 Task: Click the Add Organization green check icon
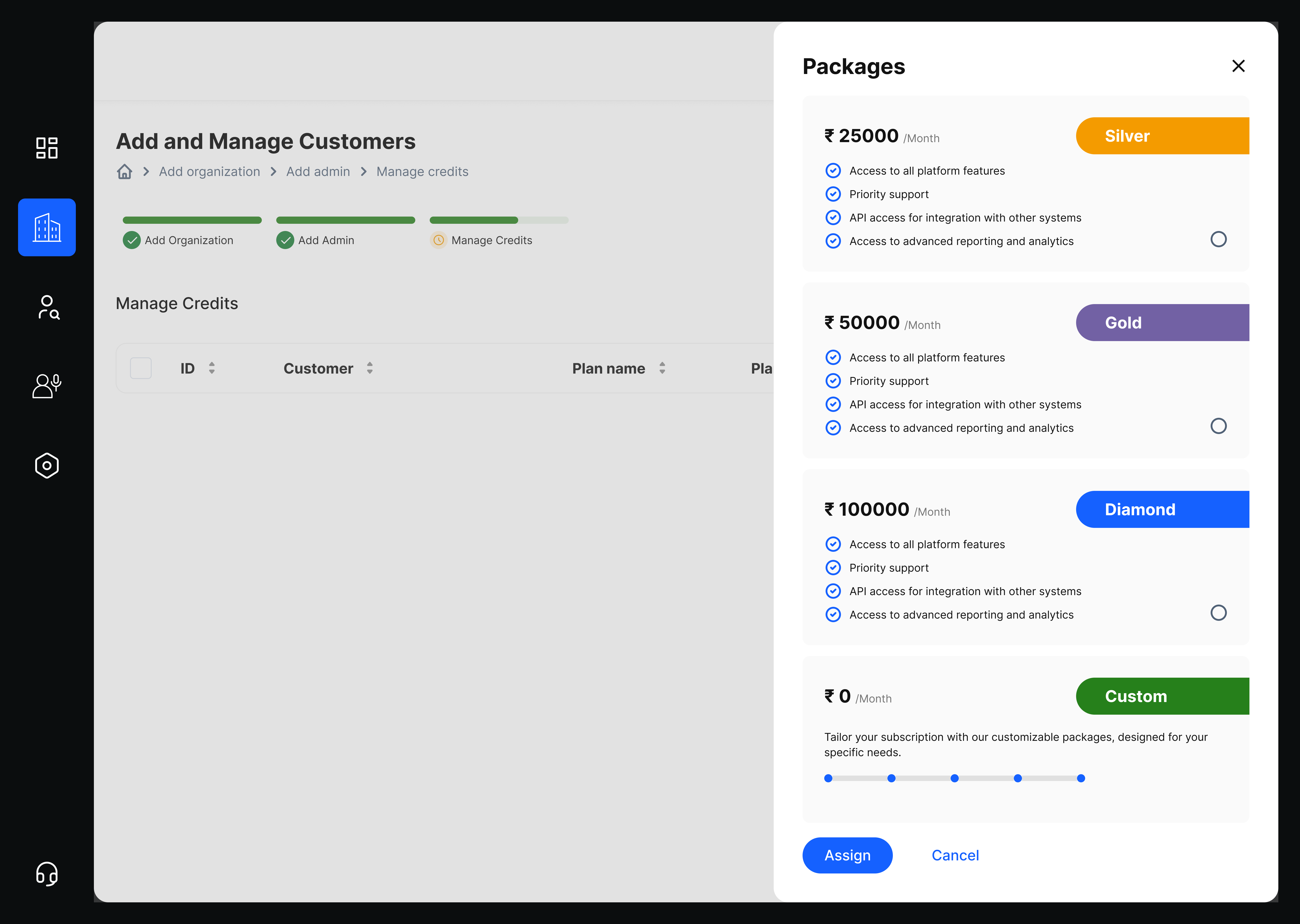click(132, 240)
